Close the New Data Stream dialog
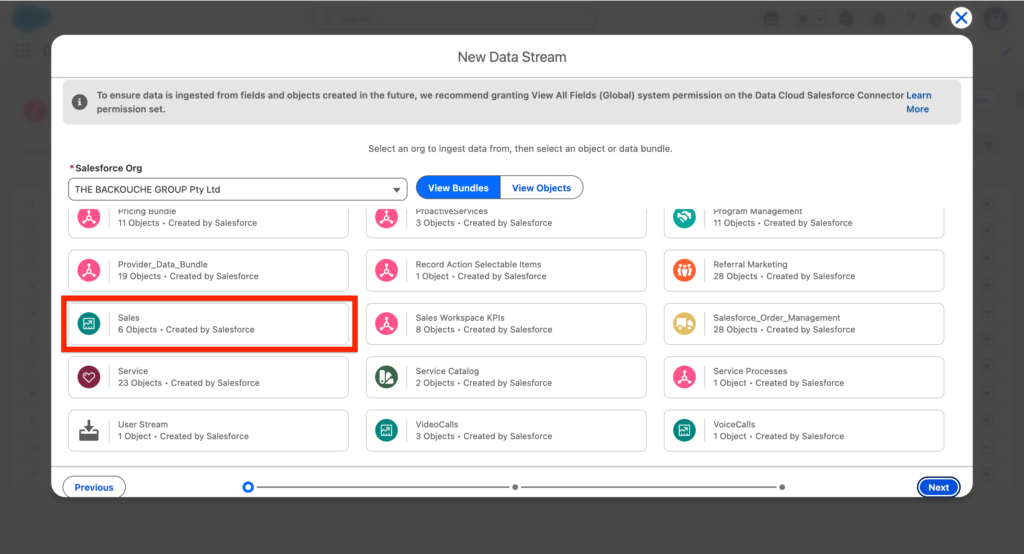 960,17
